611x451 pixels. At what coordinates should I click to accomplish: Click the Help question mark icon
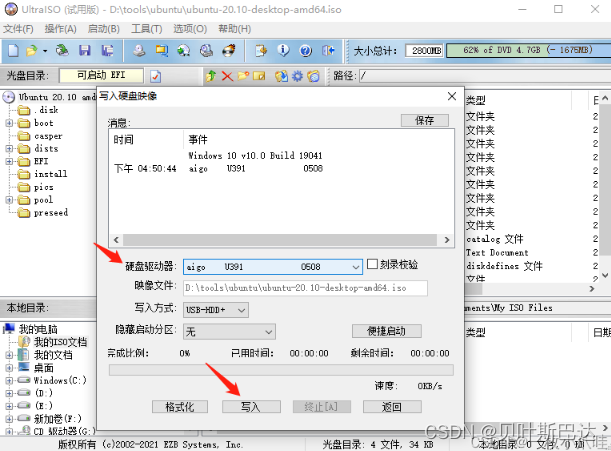[306, 50]
